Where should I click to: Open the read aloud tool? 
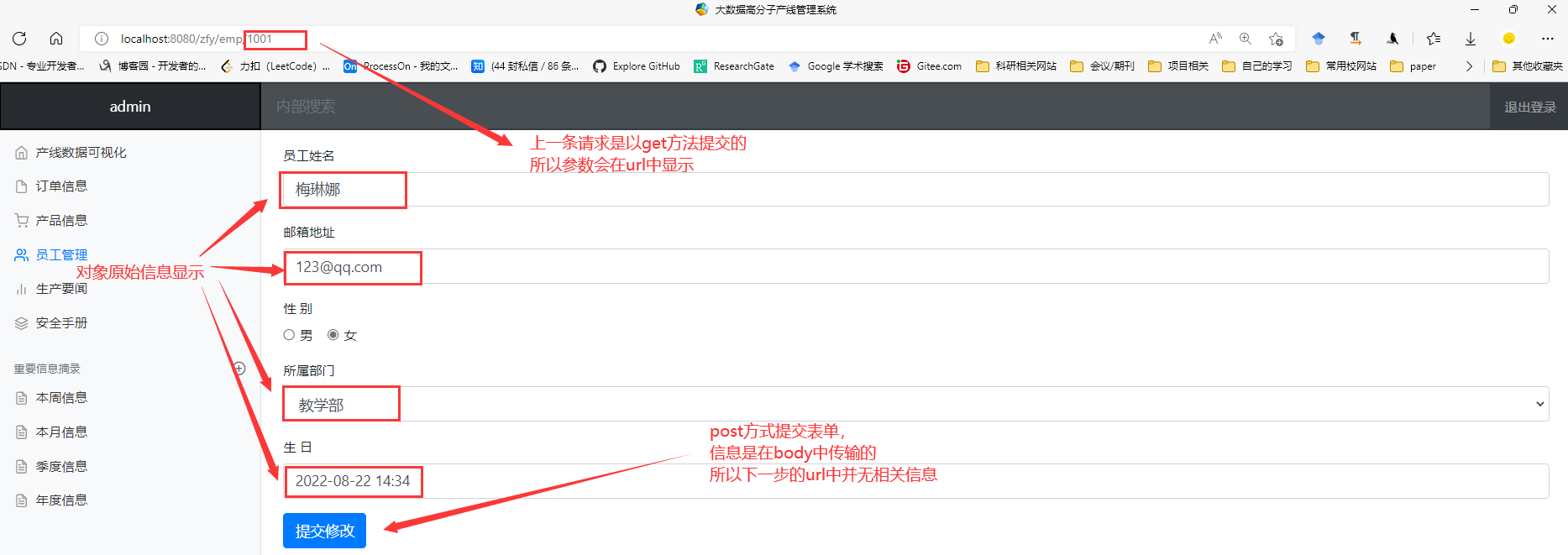(1215, 39)
